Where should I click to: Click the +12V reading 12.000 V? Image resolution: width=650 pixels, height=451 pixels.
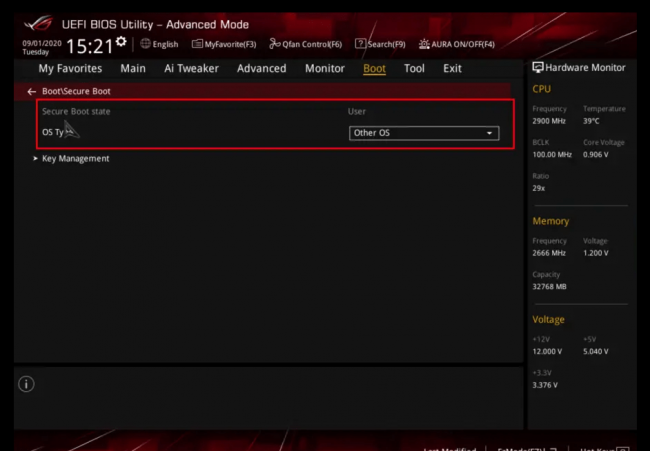[x=547, y=352]
